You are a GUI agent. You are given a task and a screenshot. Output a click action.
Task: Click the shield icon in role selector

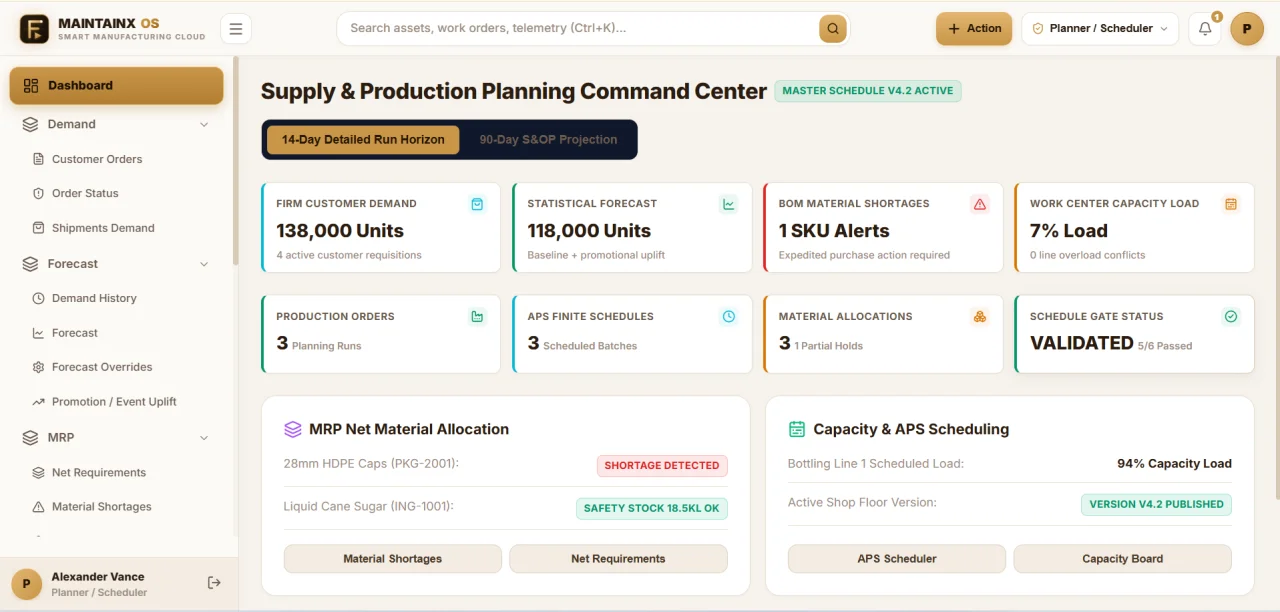1038,29
